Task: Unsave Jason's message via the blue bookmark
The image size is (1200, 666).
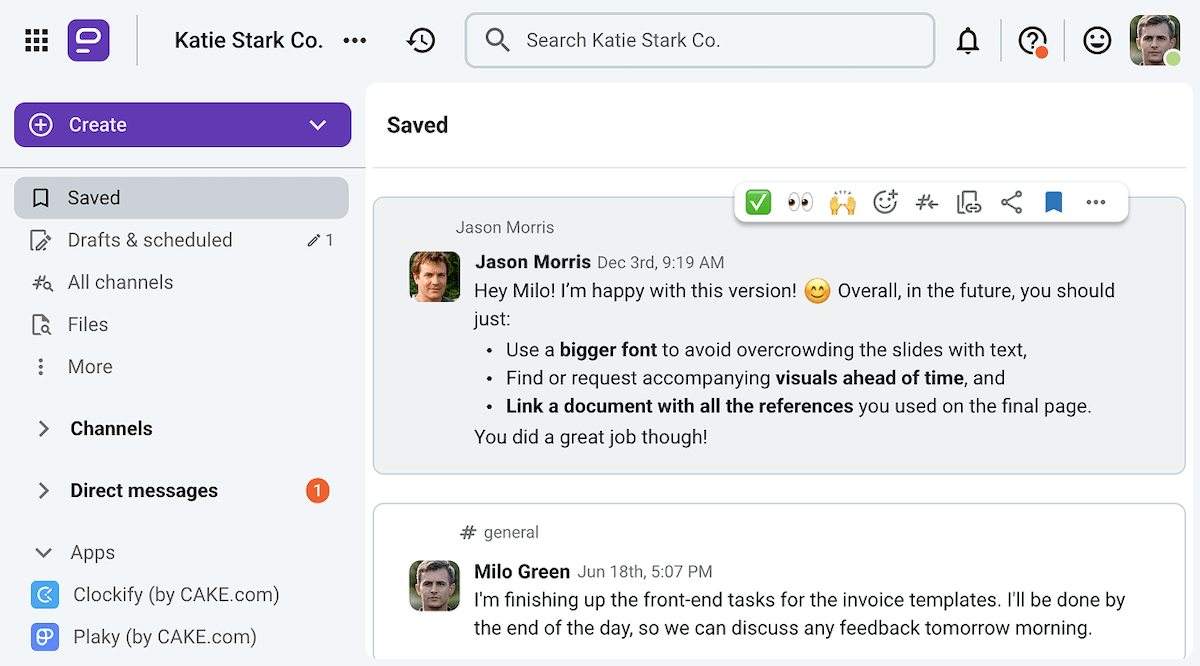Action: 1053,201
